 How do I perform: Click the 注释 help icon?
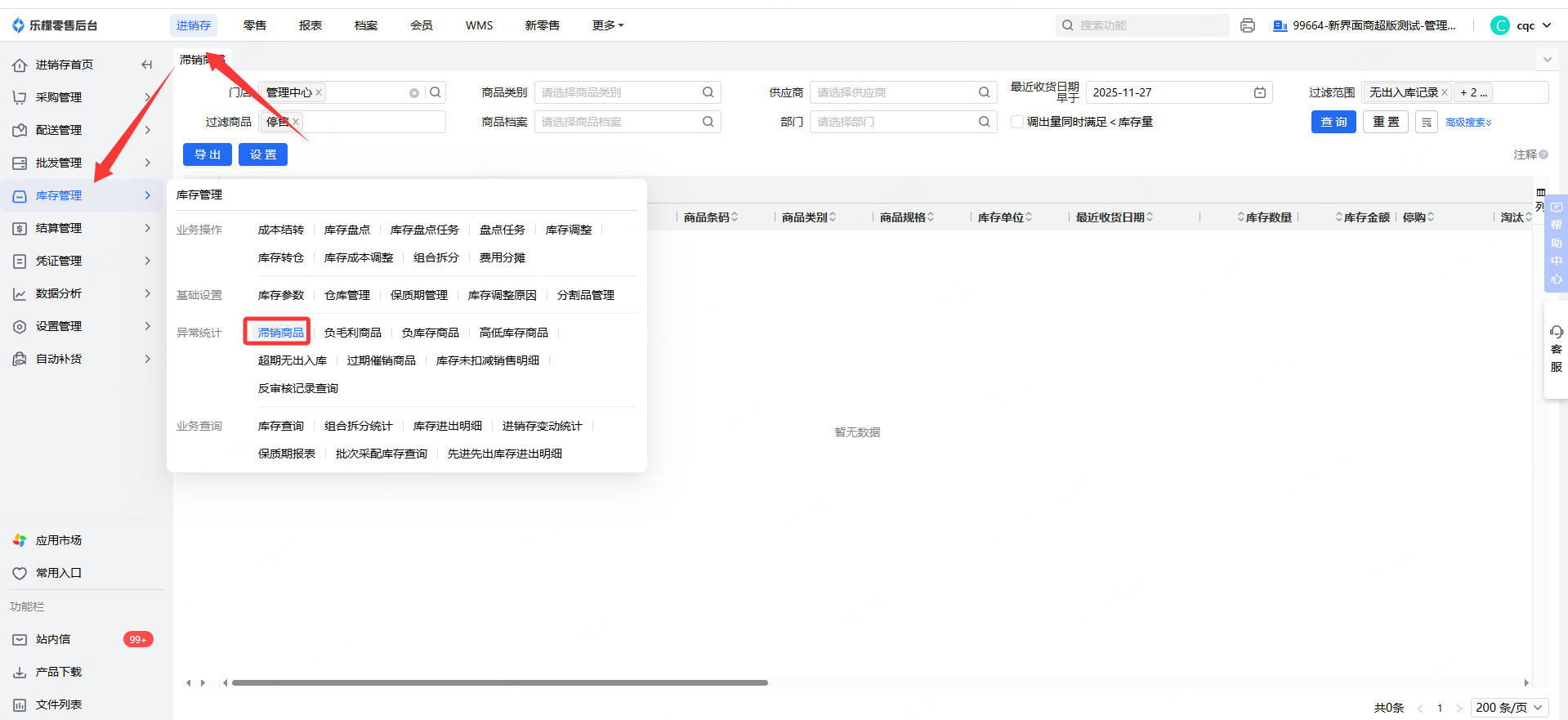coord(1543,154)
